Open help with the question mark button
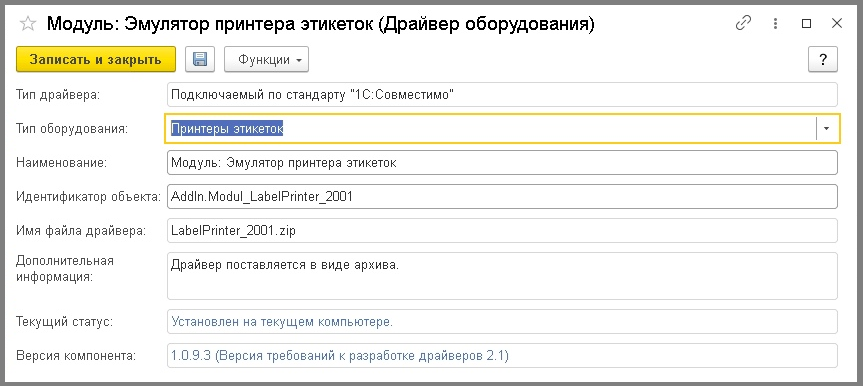Image resolution: width=863 pixels, height=386 pixels. pyautogui.click(x=823, y=59)
